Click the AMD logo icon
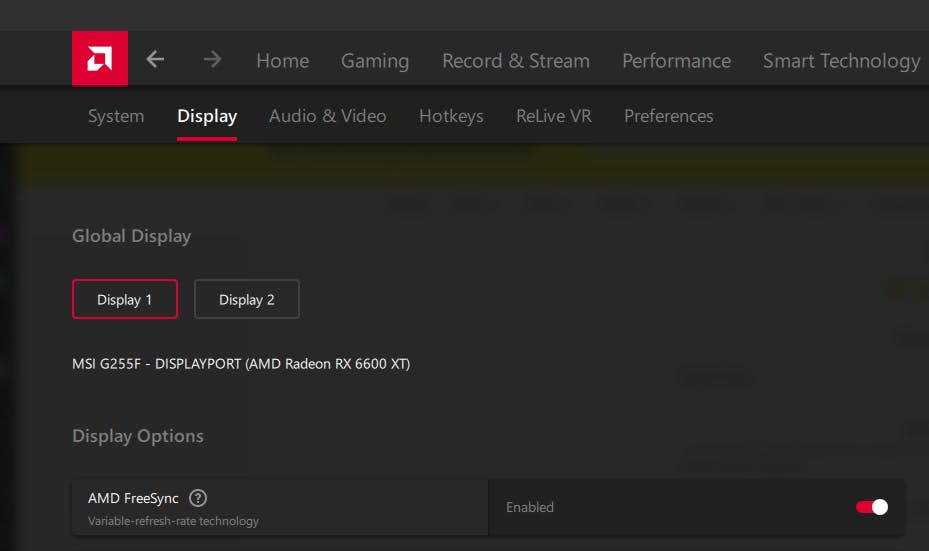This screenshot has height=551, width=929. coord(99,59)
